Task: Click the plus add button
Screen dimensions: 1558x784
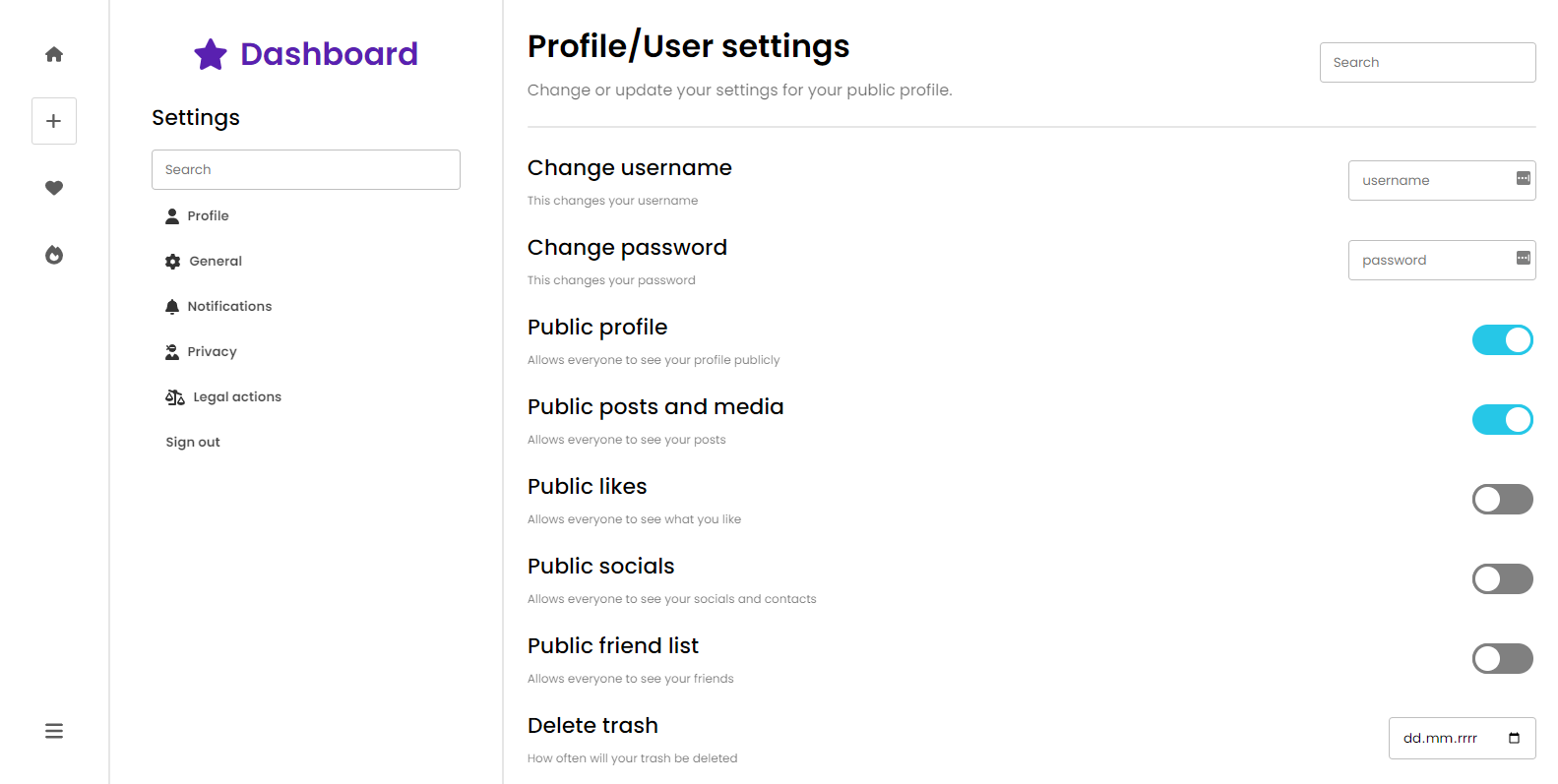Action: click(54, 121)
